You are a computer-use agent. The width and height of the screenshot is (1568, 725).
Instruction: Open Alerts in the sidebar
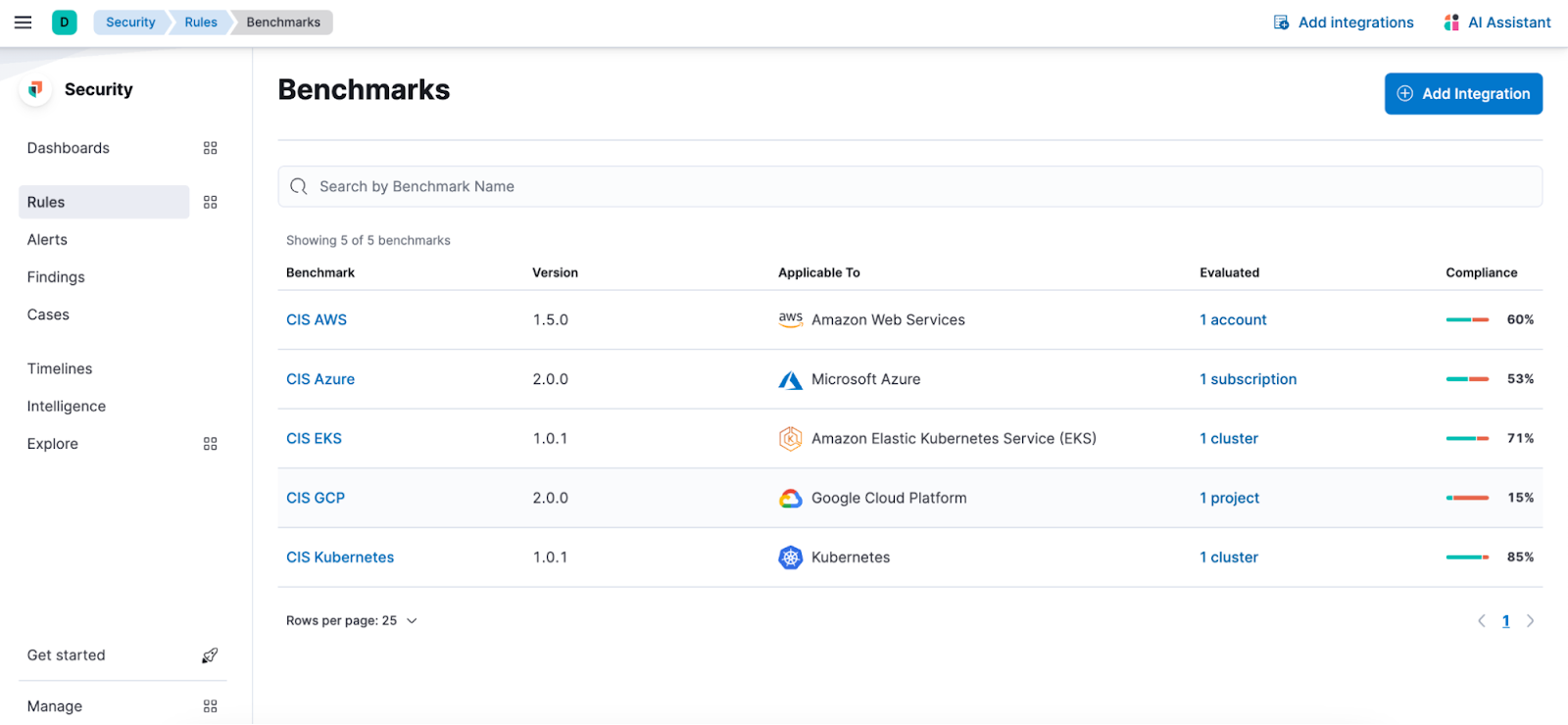click(47, 240)
